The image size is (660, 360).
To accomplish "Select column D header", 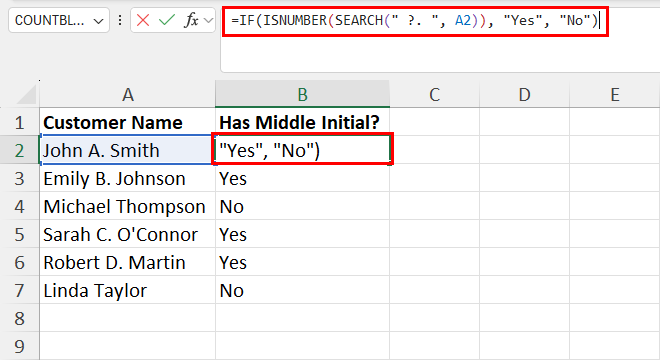I will click(x=524, y=94).
